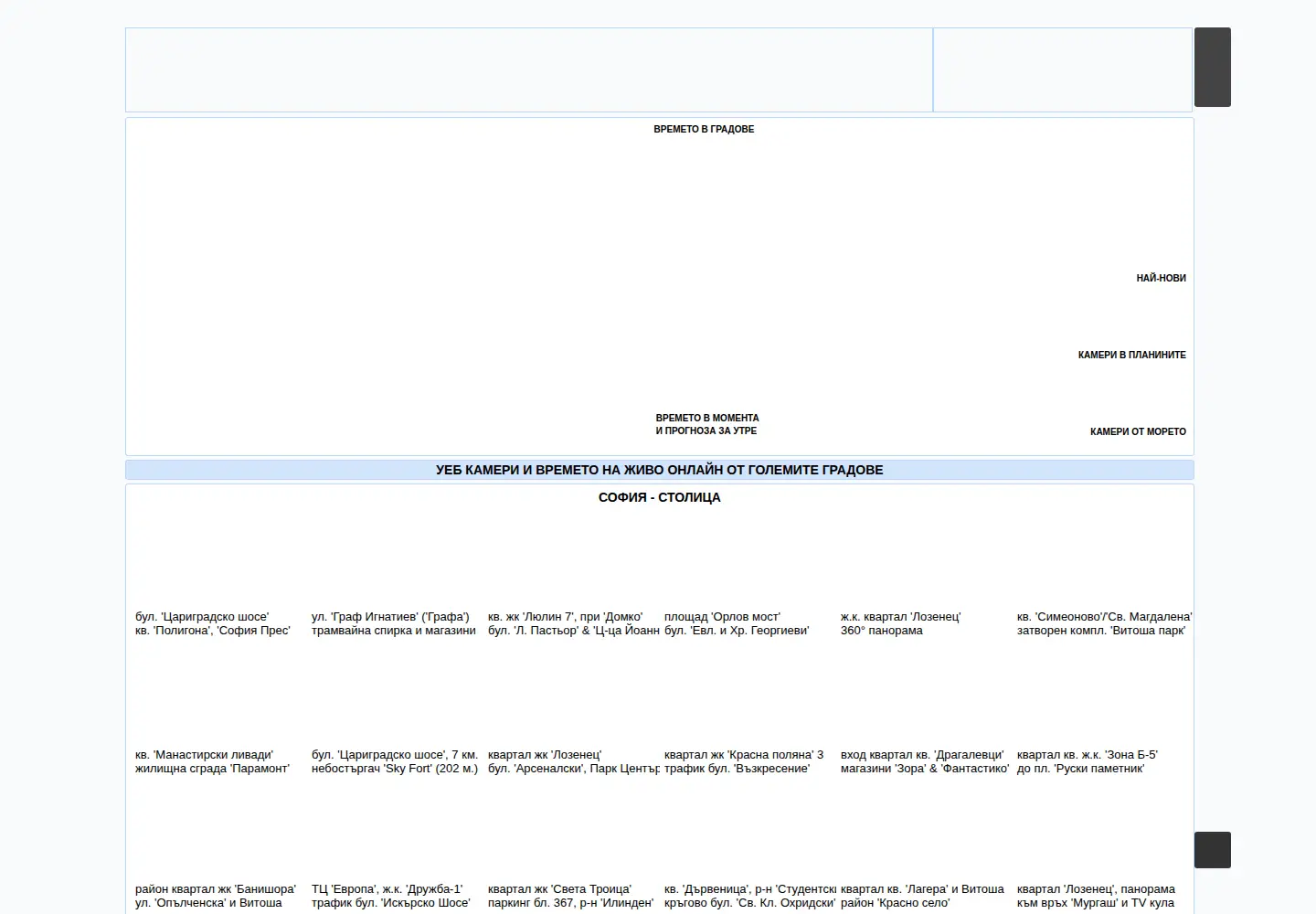Viewport: 1316px width, 914px height.
Task: Select 'КАМЕРИ В ПЛАНИНИТЕ' link
Action: pyautogui.click(x=1131, y=356)
